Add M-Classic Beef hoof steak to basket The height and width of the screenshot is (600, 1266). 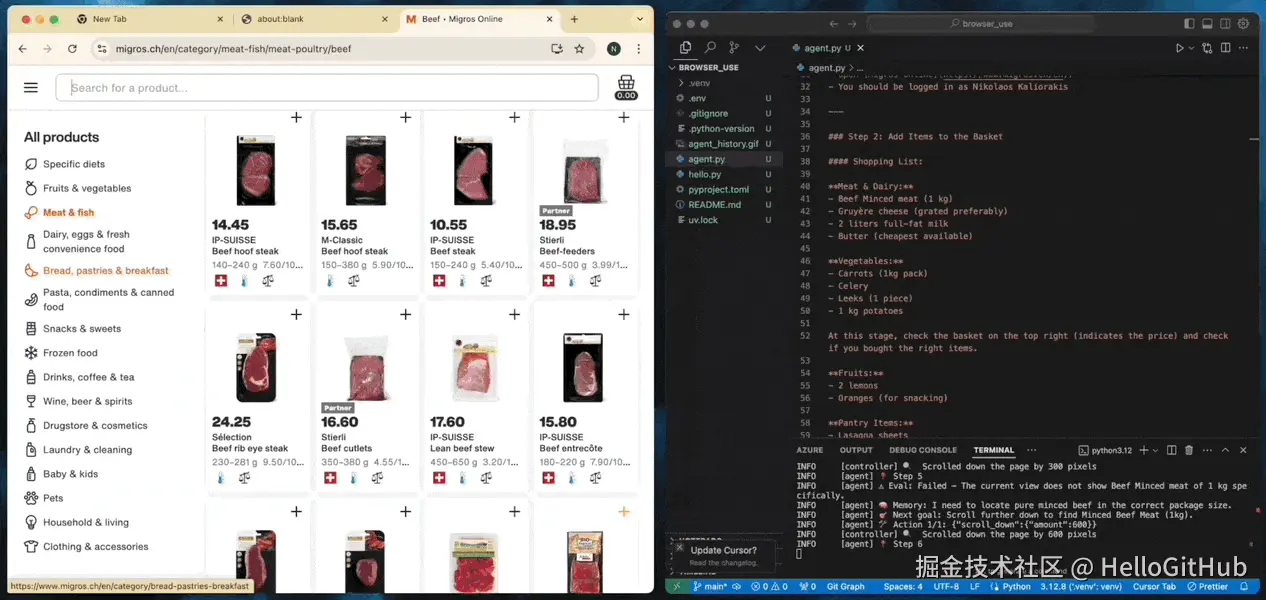tap(405, 117)
